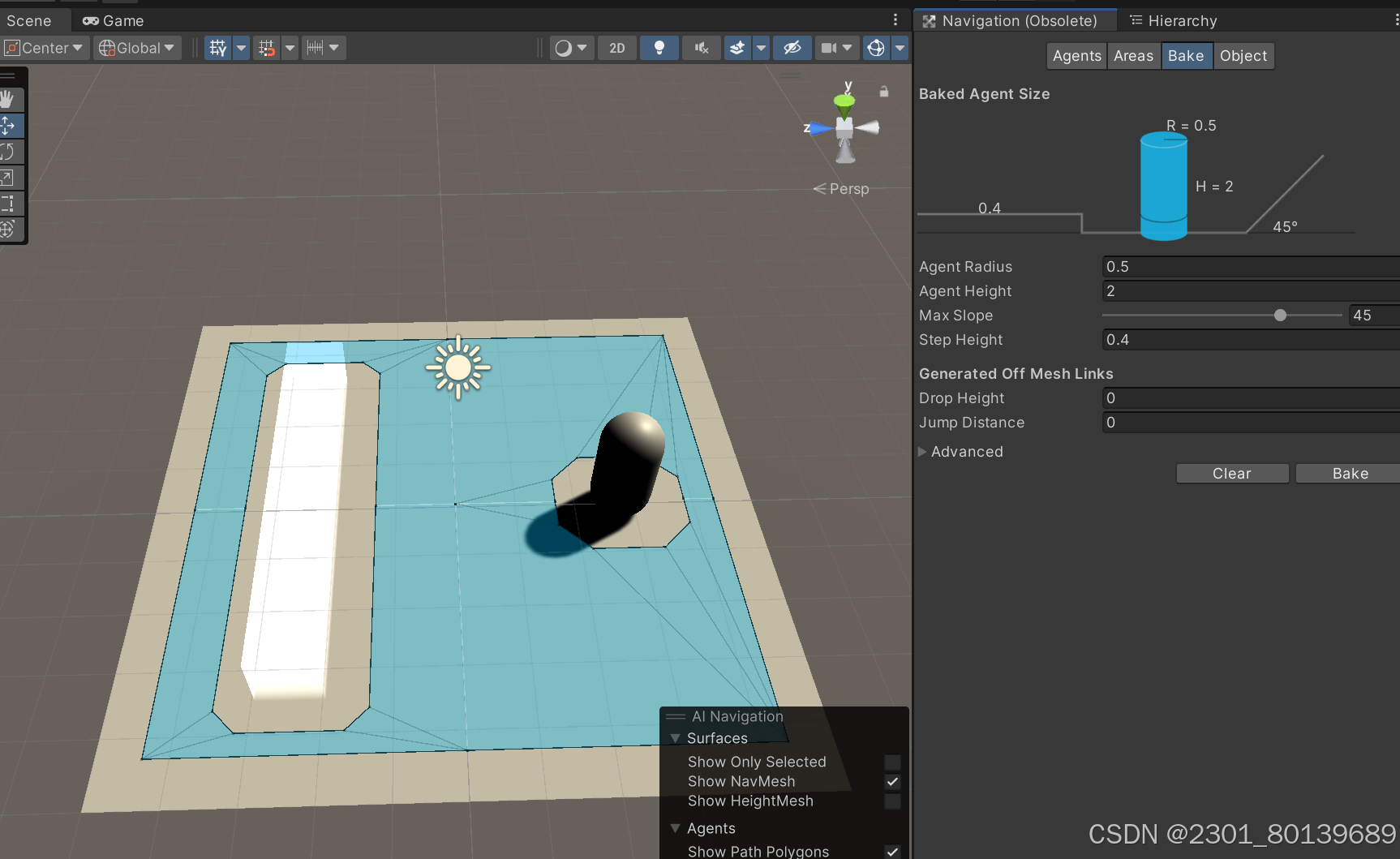Adjust the Max Slope slider handle
1400x859 pixels.
pyautogui.click(x=1280, y=316)
